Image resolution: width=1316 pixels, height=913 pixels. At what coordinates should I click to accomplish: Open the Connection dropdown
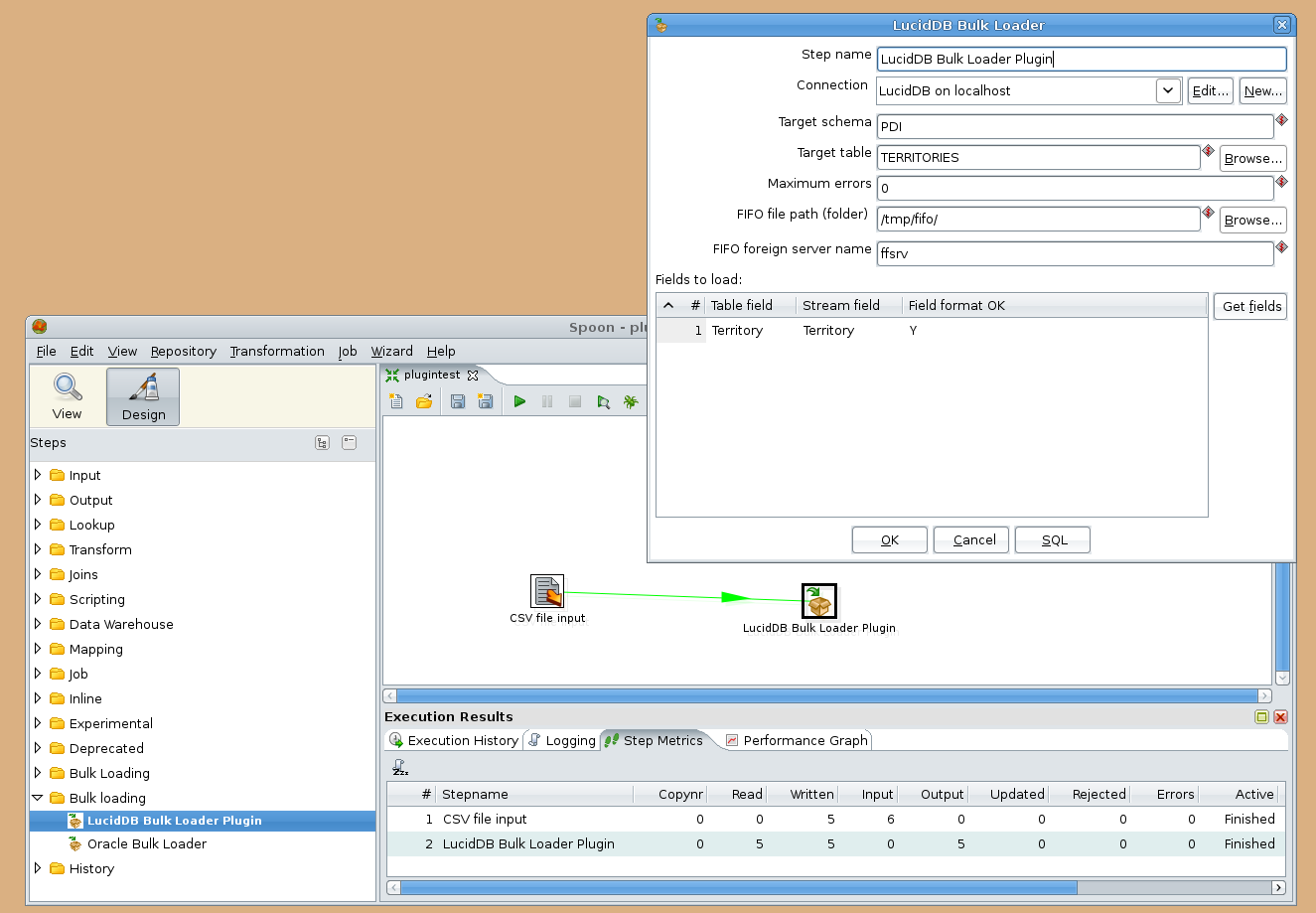(x=1168, y=90)
